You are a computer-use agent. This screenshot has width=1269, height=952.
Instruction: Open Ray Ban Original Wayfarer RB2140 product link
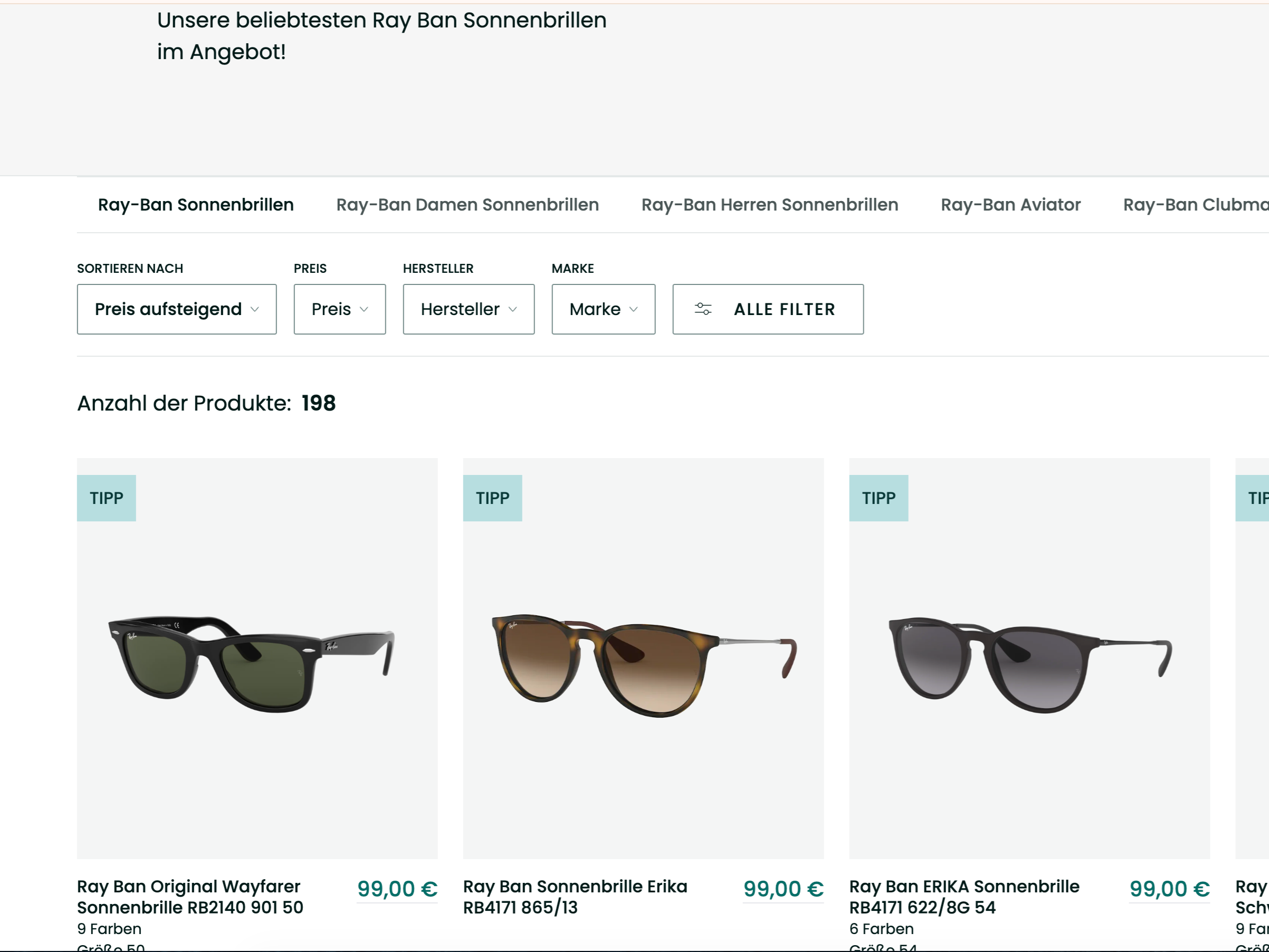tap(190, 897)
